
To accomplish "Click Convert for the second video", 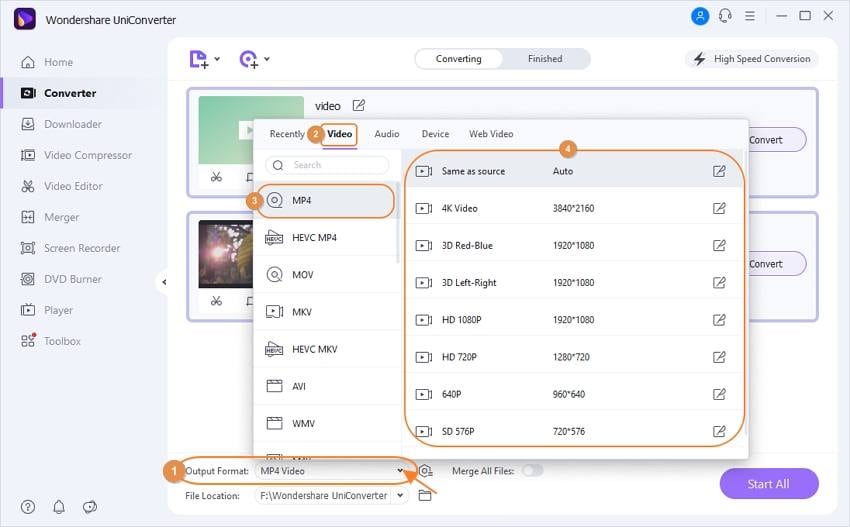I will [775, 264].
